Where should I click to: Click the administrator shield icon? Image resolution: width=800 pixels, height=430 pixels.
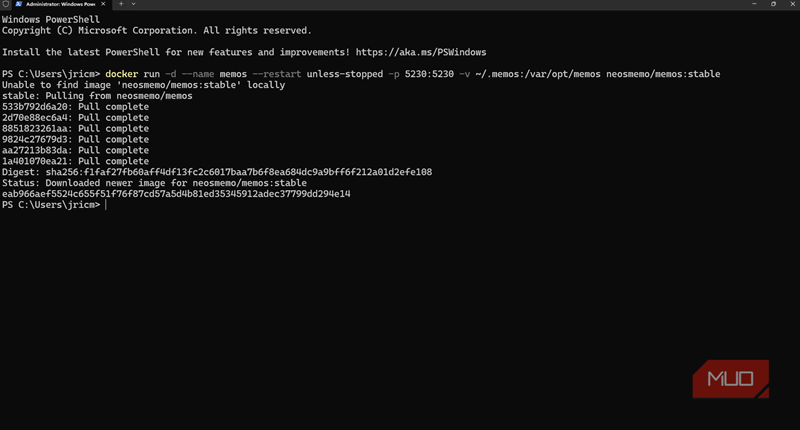pyautogui.click(x=5, y=6)
